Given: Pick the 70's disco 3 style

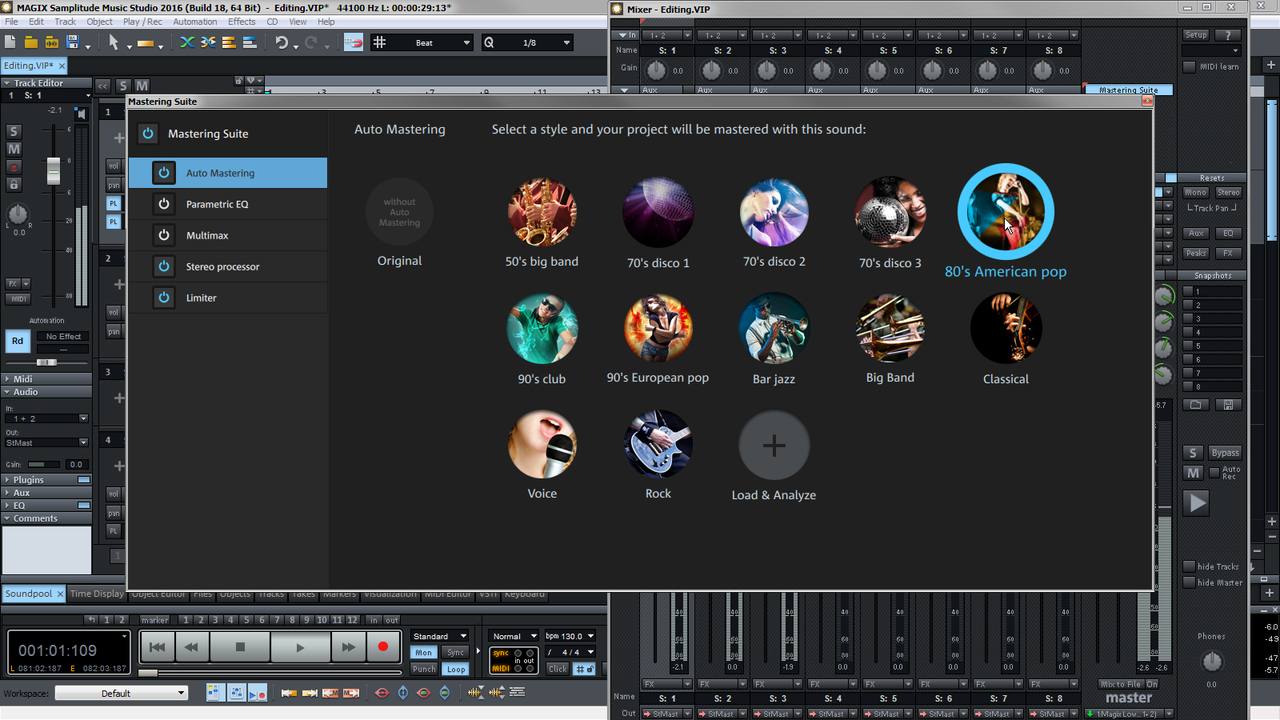Looking at the screenshot, I should pos(890,212).
